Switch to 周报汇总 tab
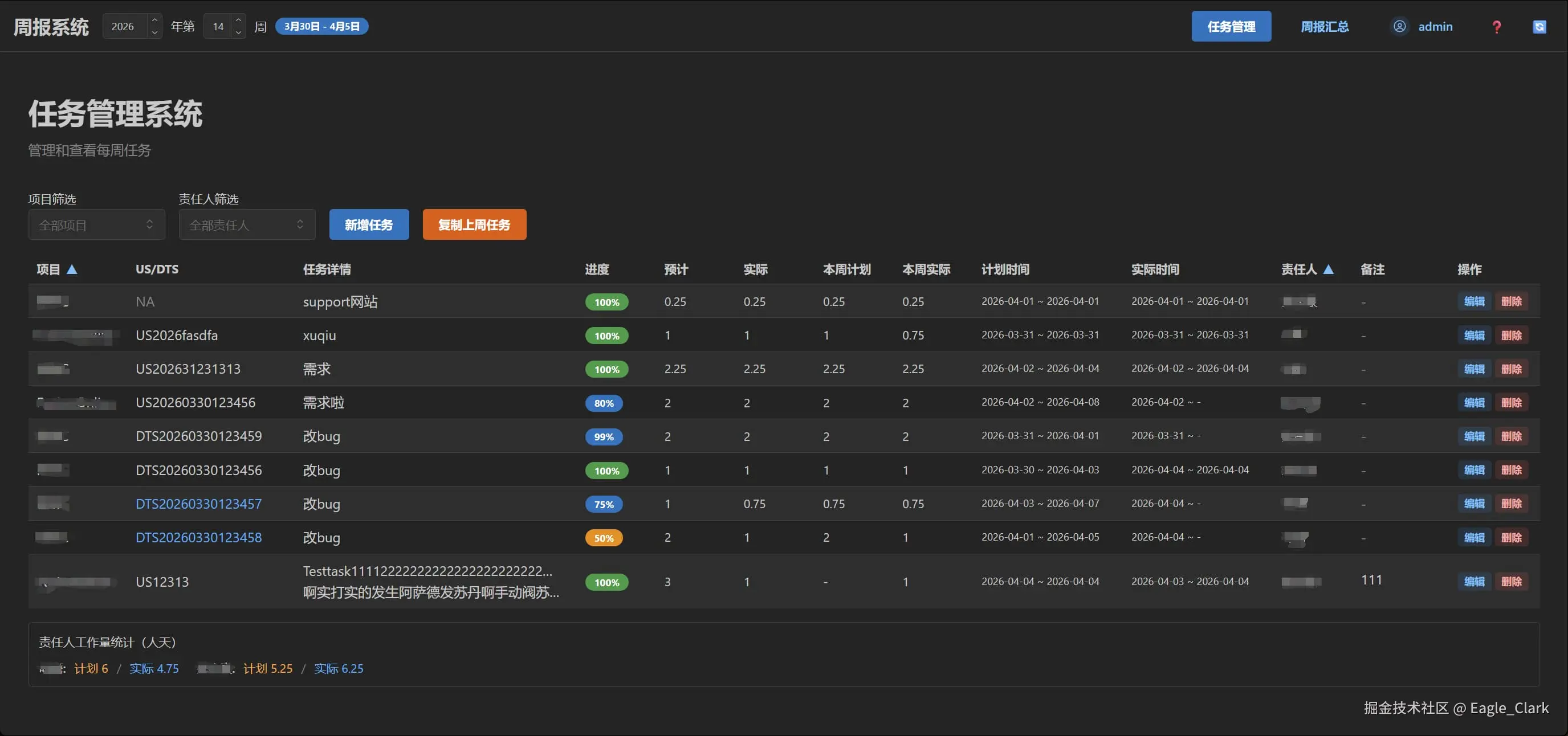The image size is (1568, 736). [x=1324, y=27]
